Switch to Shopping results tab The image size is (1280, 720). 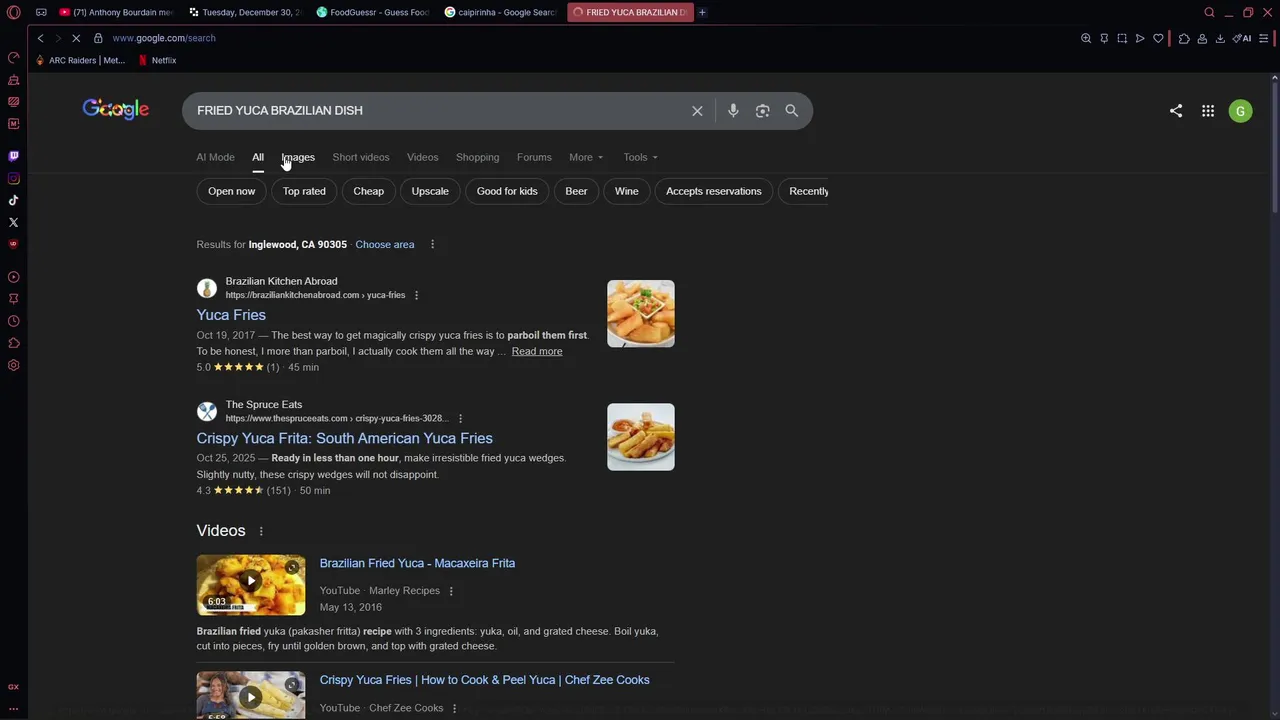coord(477,157)
